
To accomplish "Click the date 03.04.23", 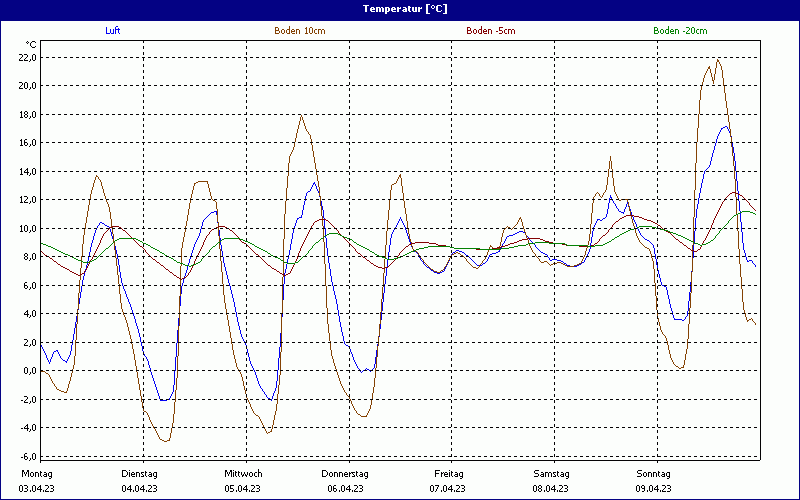I will point(37,489).
